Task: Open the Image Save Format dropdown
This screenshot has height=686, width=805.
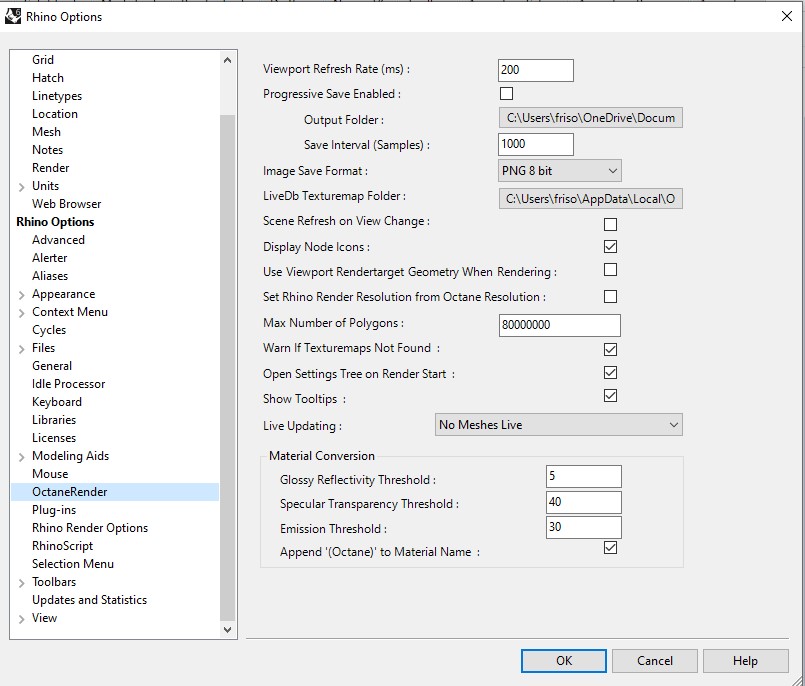Action: click(x=559, y=171)
